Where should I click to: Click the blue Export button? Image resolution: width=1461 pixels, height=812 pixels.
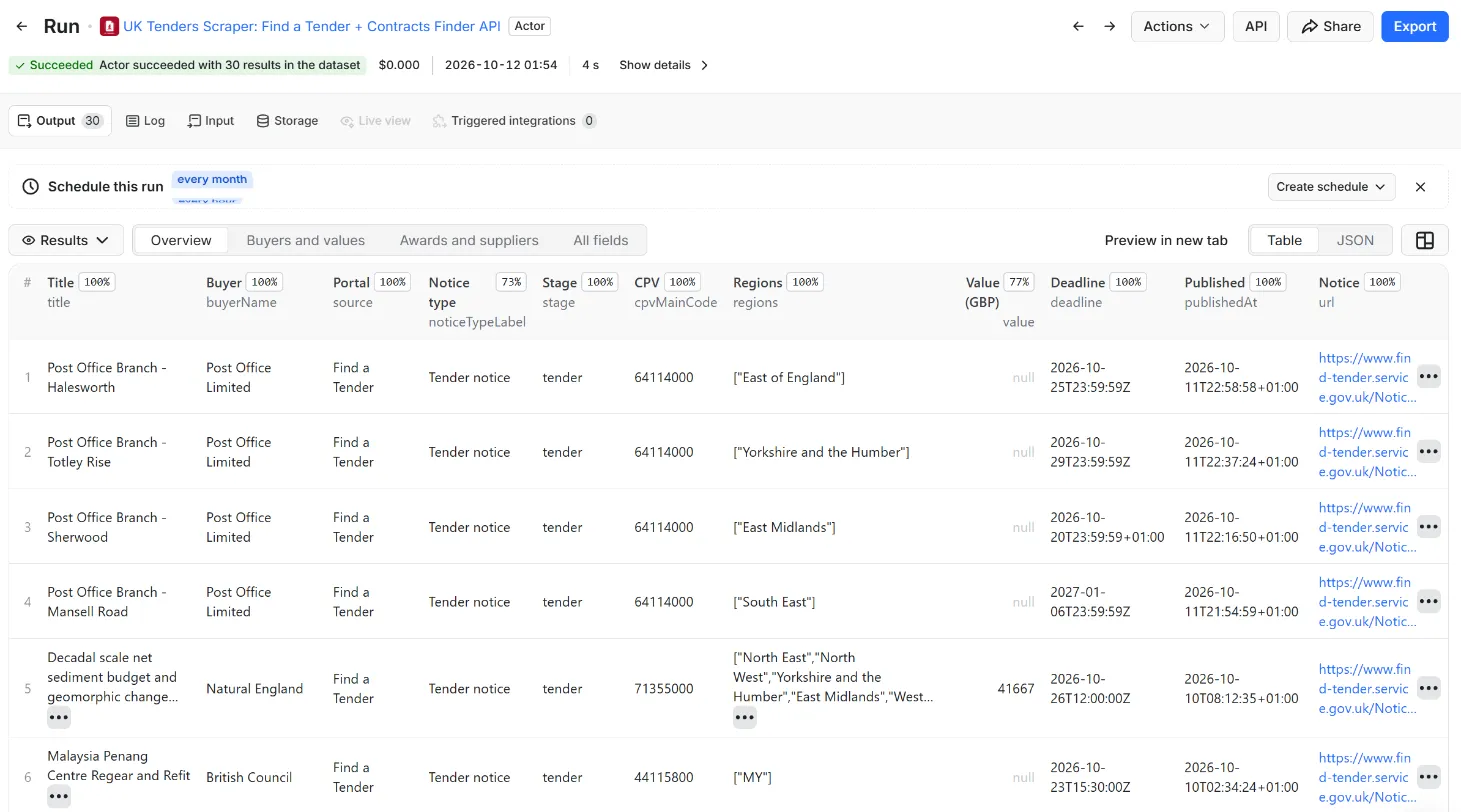click(1415, 27)
